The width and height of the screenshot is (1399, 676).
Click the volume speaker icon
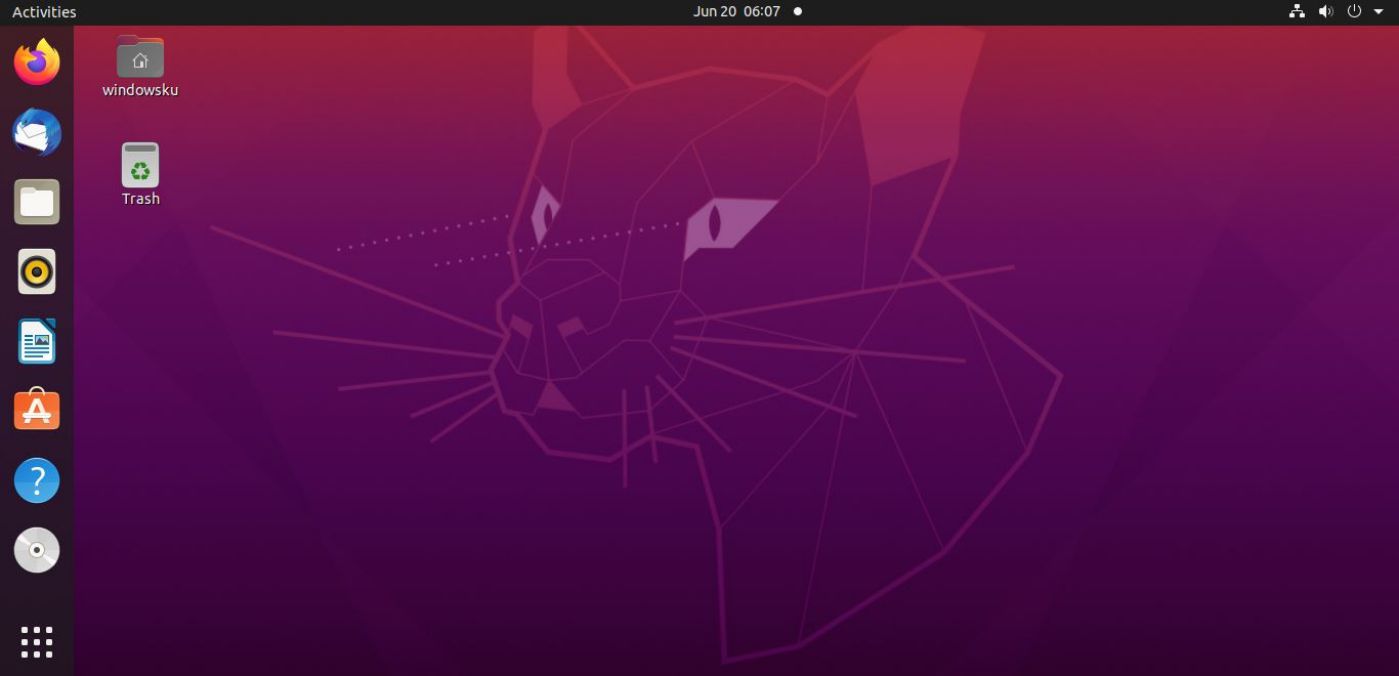pos(1326,12)
